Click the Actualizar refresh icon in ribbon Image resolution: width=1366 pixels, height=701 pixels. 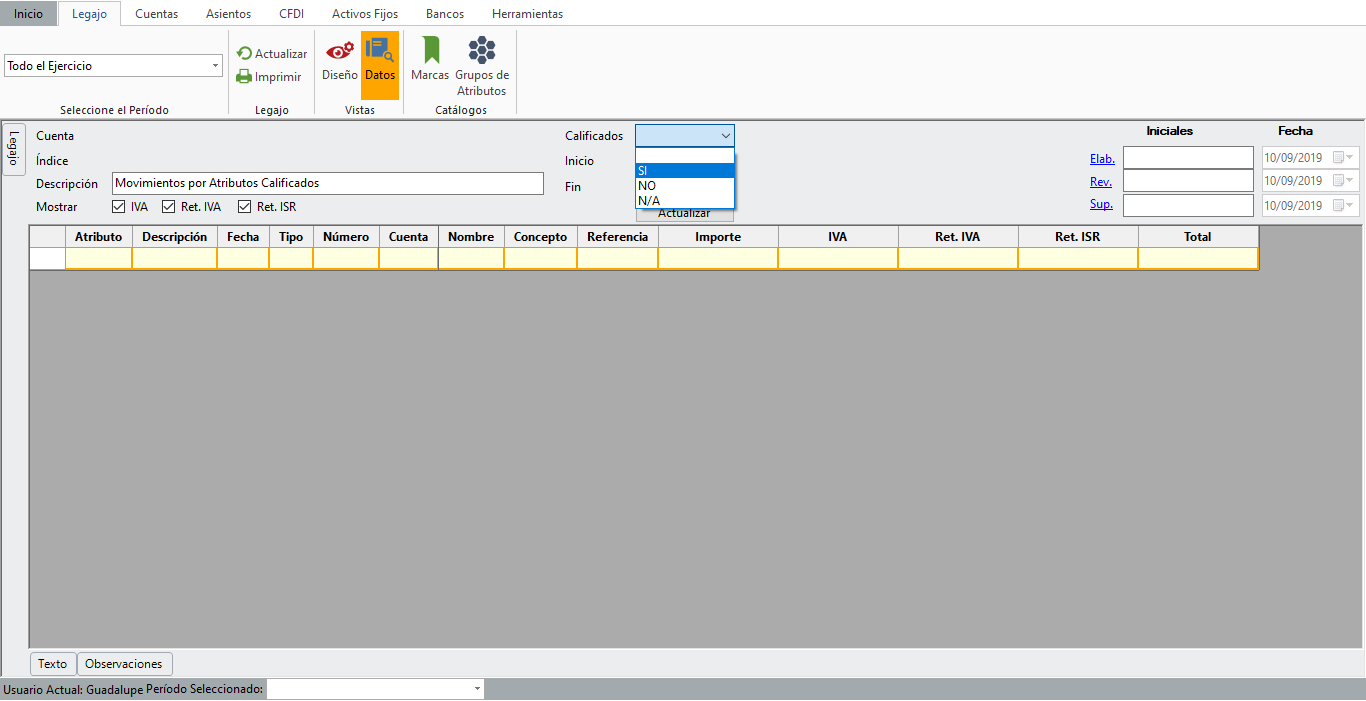tap(245, 54)
